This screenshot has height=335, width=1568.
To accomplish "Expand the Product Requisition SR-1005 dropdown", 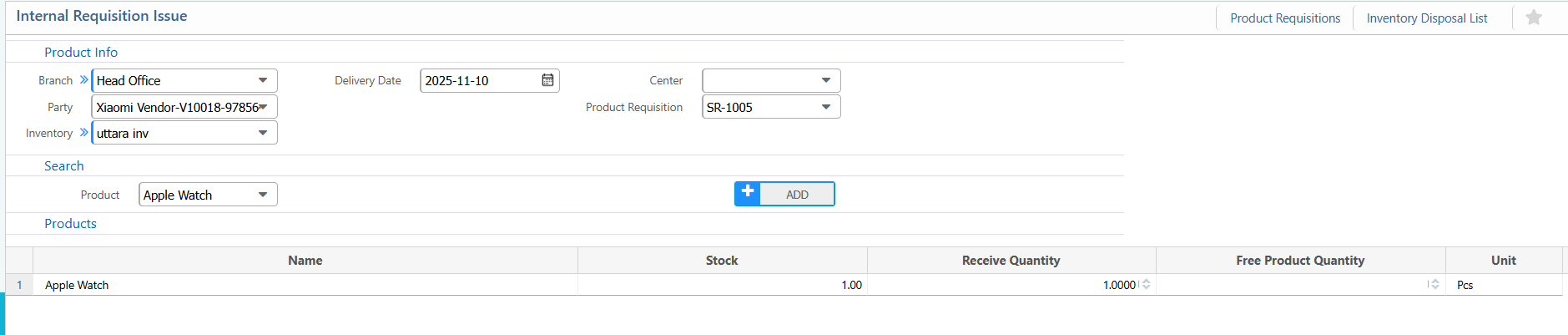I will [825, 107].
